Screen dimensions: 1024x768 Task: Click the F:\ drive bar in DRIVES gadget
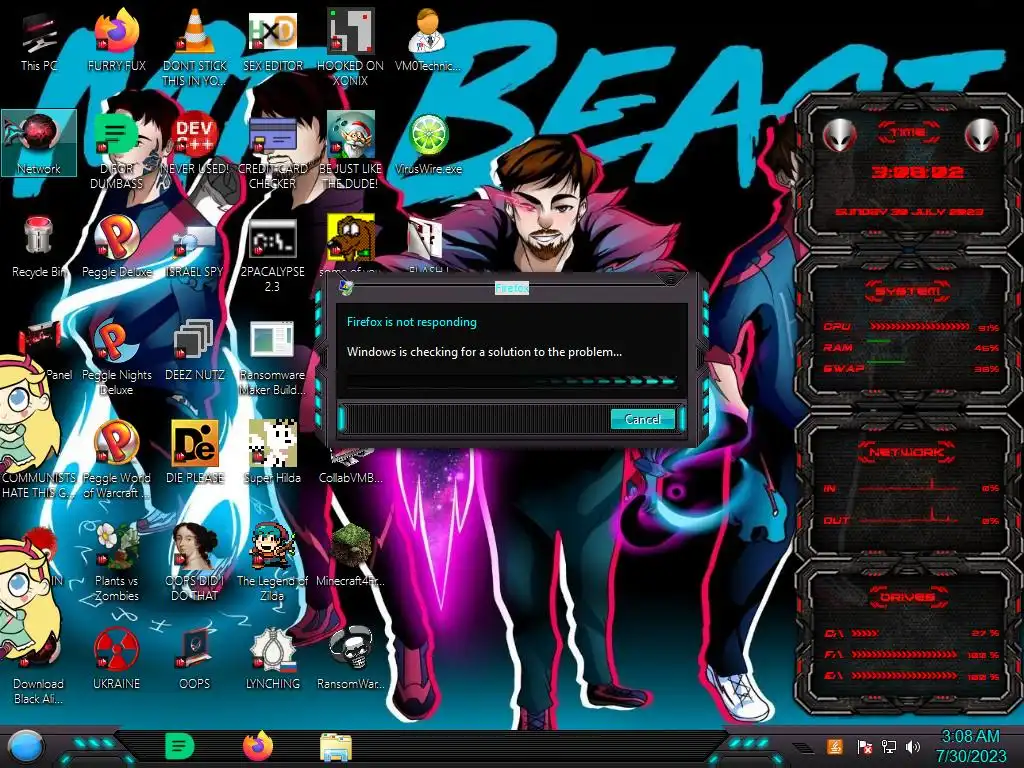(x=904, y=654)
